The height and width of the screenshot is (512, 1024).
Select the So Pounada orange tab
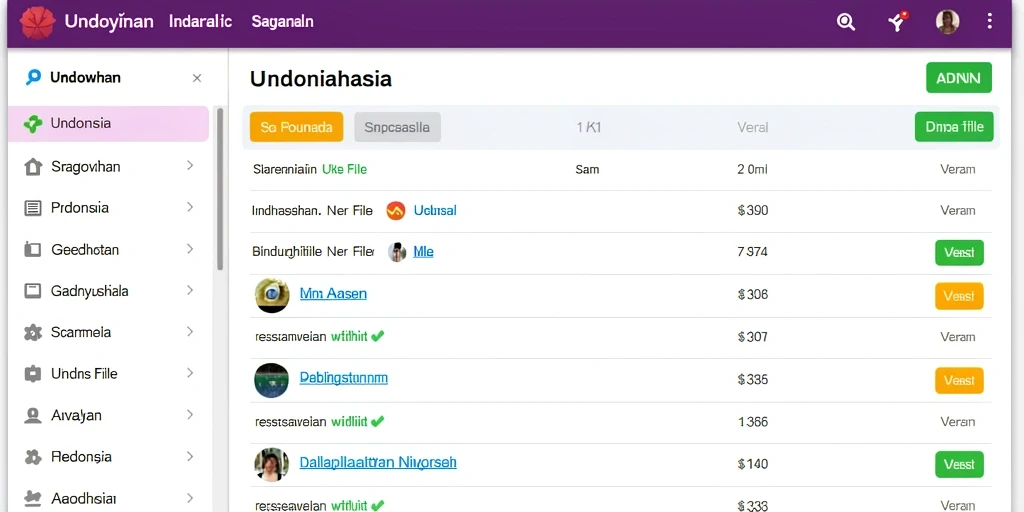[296, 127]
